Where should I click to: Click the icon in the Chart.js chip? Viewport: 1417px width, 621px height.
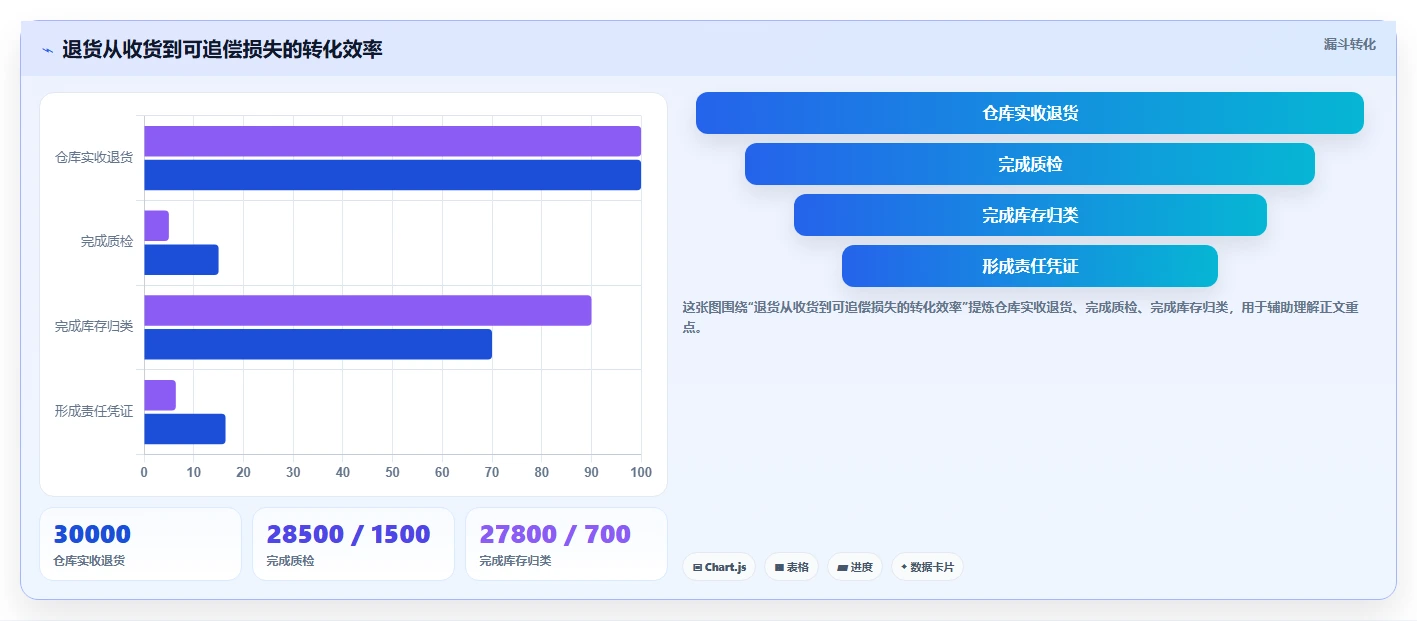697,567
